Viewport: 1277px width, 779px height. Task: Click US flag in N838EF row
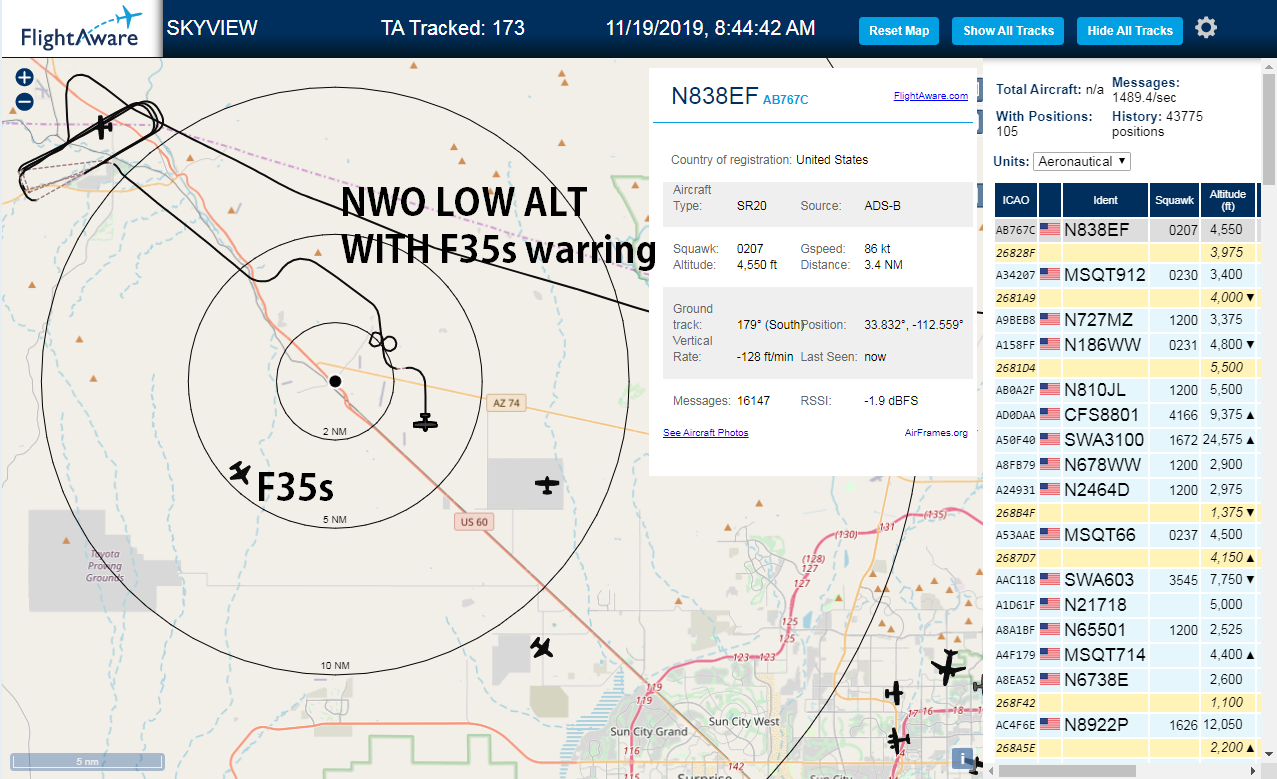1049,230
